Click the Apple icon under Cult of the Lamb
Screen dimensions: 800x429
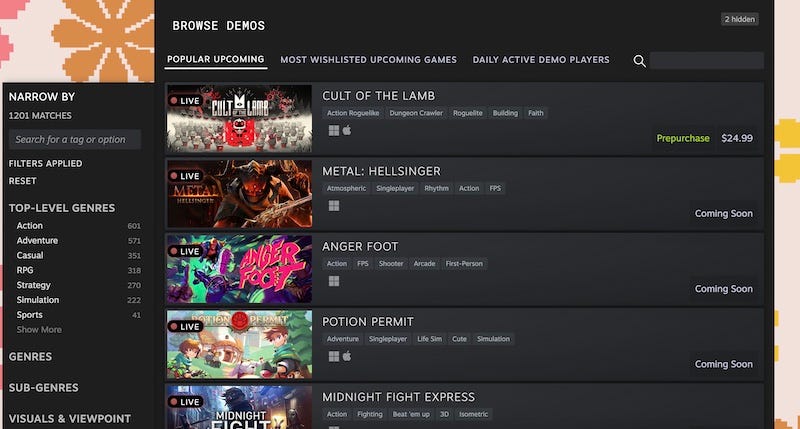[347, 130]
